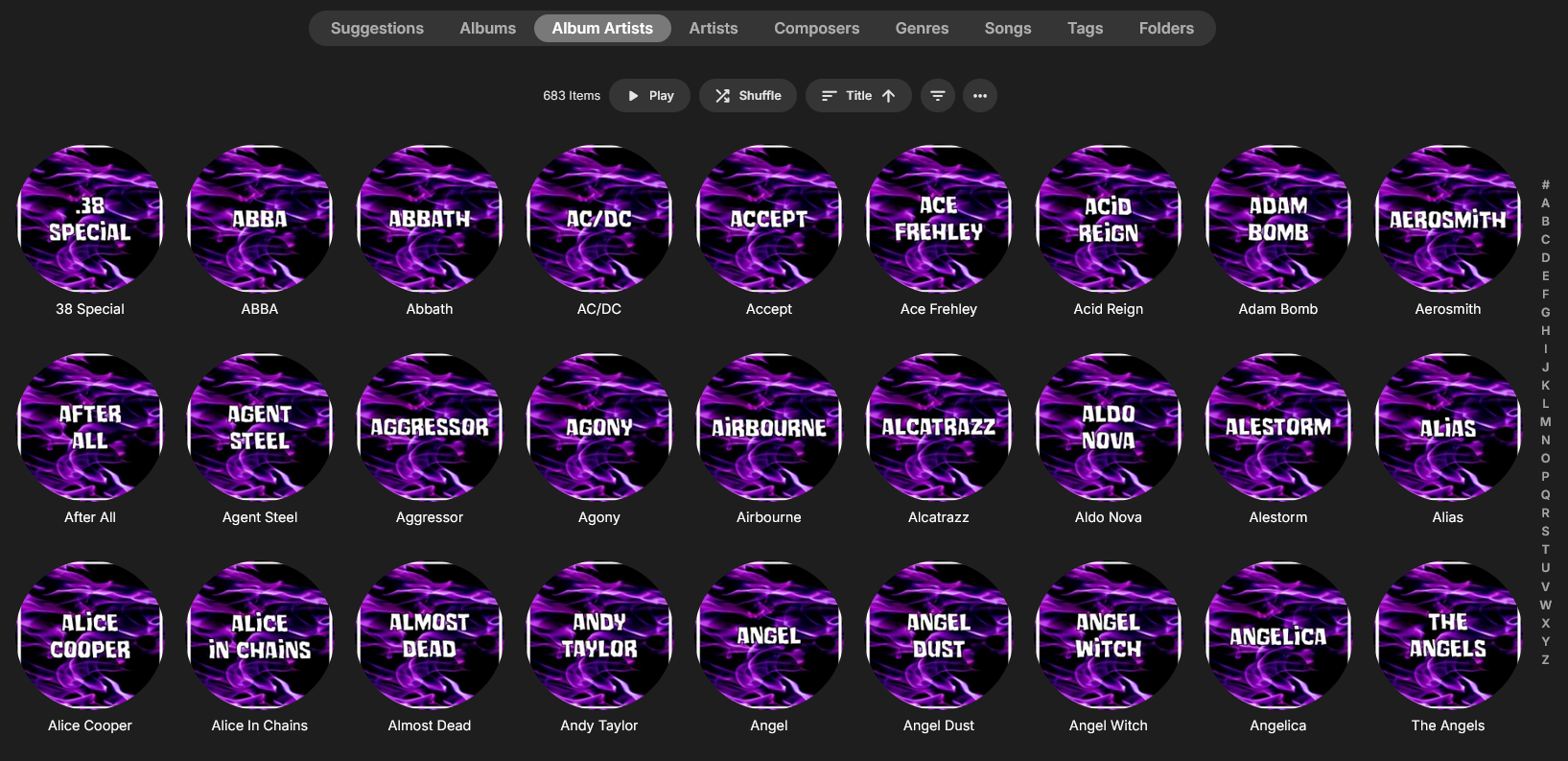Open the Ace Frehley artist thumbnail
1568x761 pixels.
tap(939, 219)
